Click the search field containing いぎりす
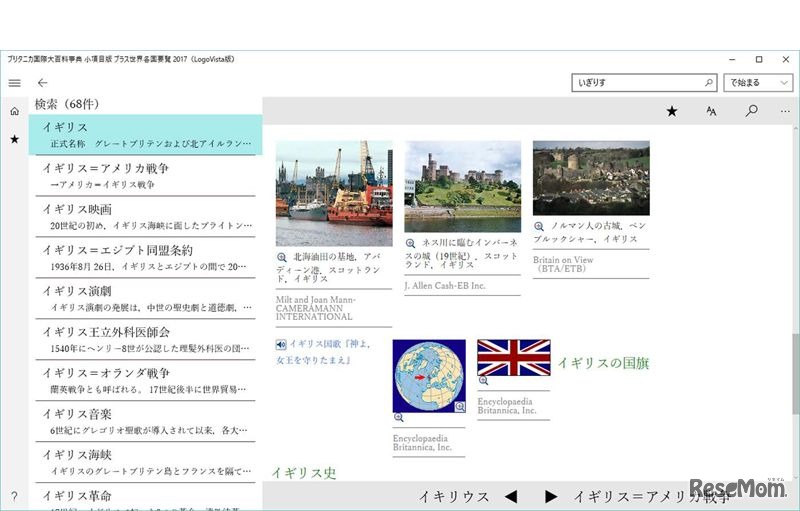Image resolution: width=800 pixels, height=511 pixels. [x=644, y=83]
